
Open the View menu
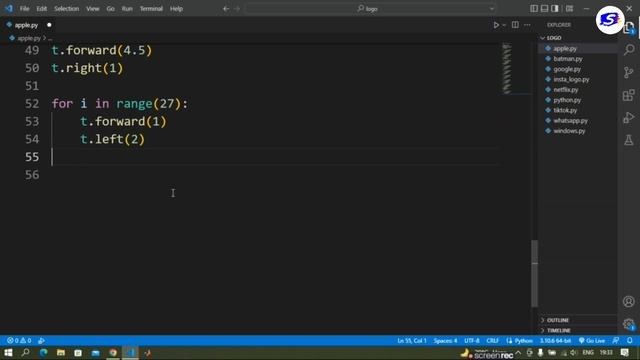[93, 9]
